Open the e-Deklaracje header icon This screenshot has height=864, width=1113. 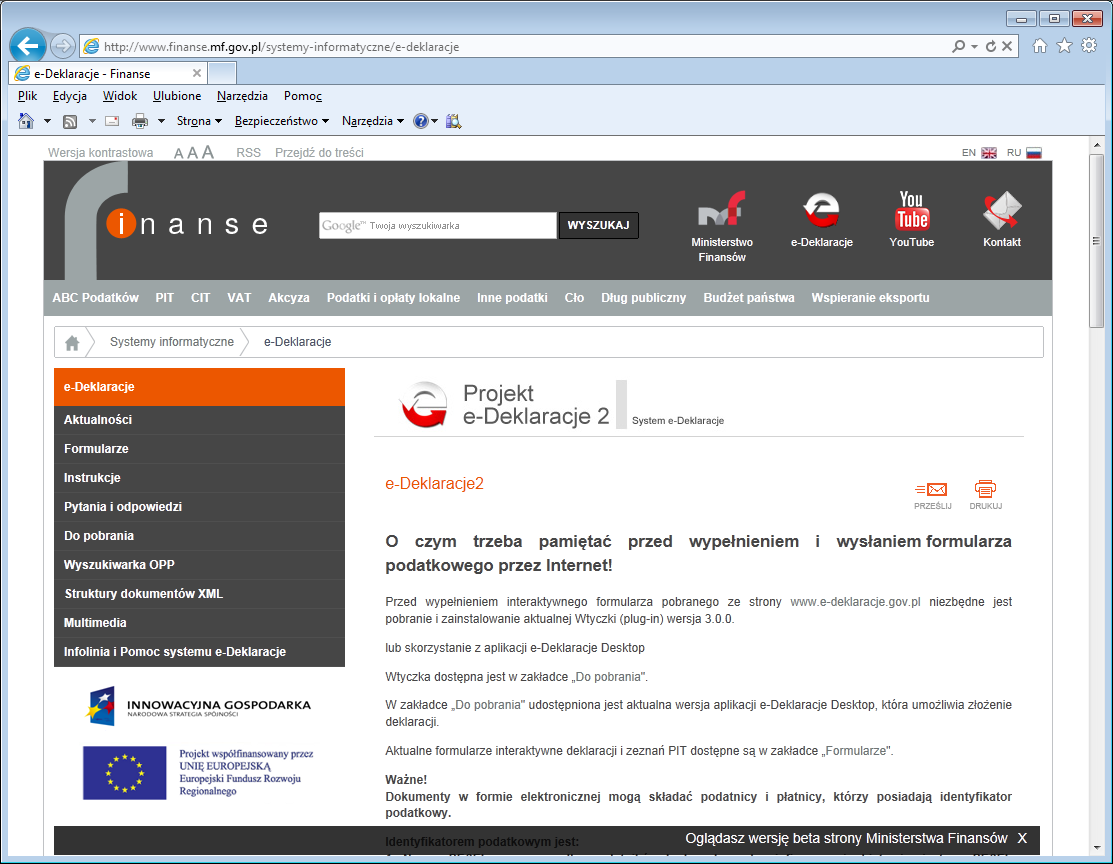point(822,219)
